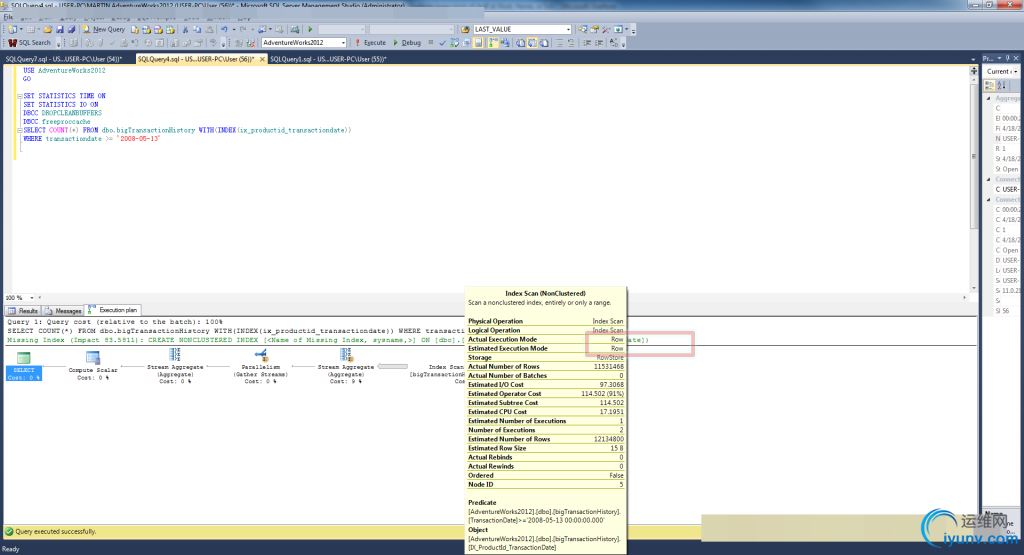Pin the Properties panel with pushpin icon
This screenshot has height=555, width=1024.
[x=1008, y=58]
